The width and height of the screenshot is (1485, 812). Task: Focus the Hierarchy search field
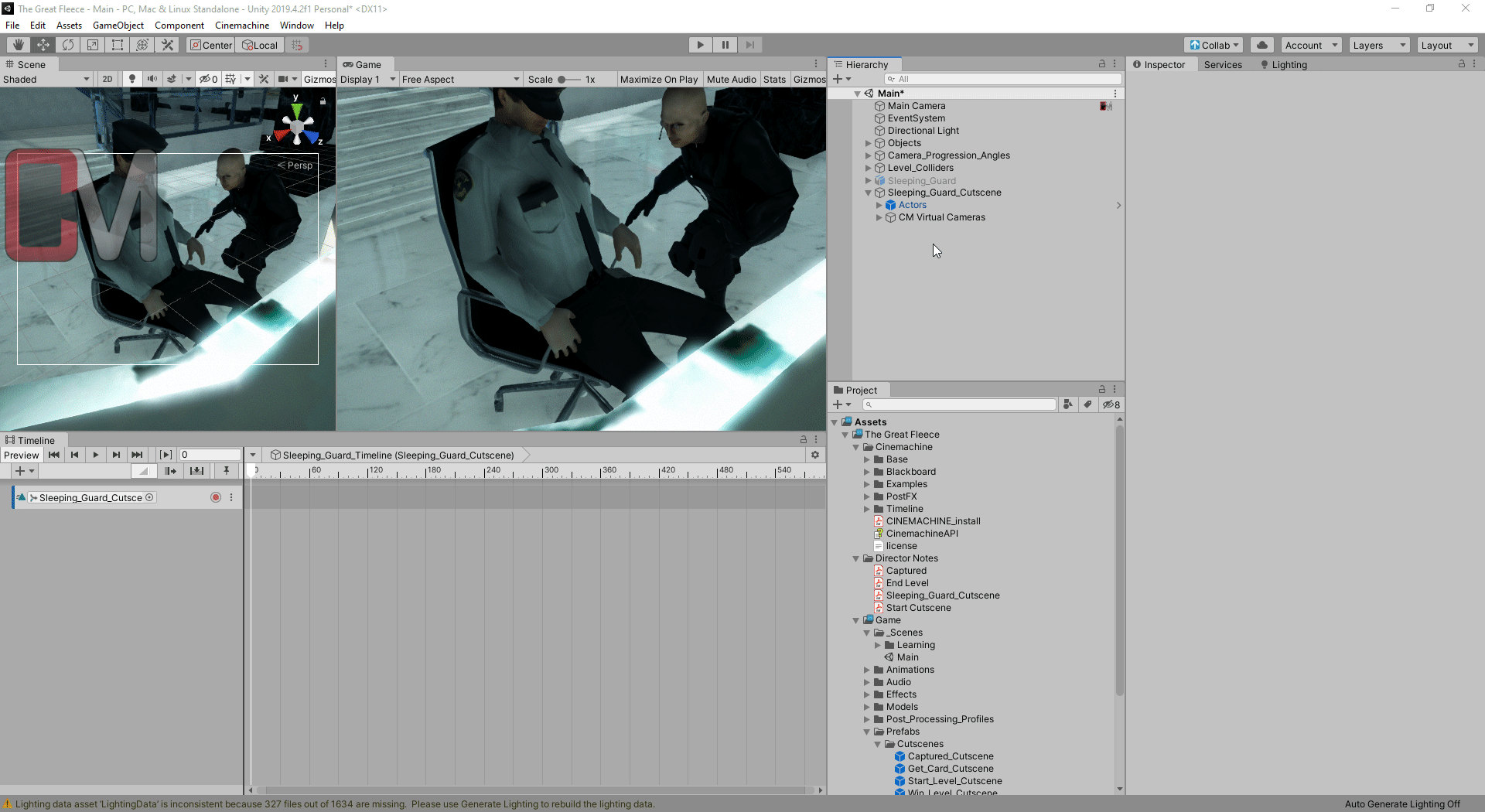(x=1003, y=79)
